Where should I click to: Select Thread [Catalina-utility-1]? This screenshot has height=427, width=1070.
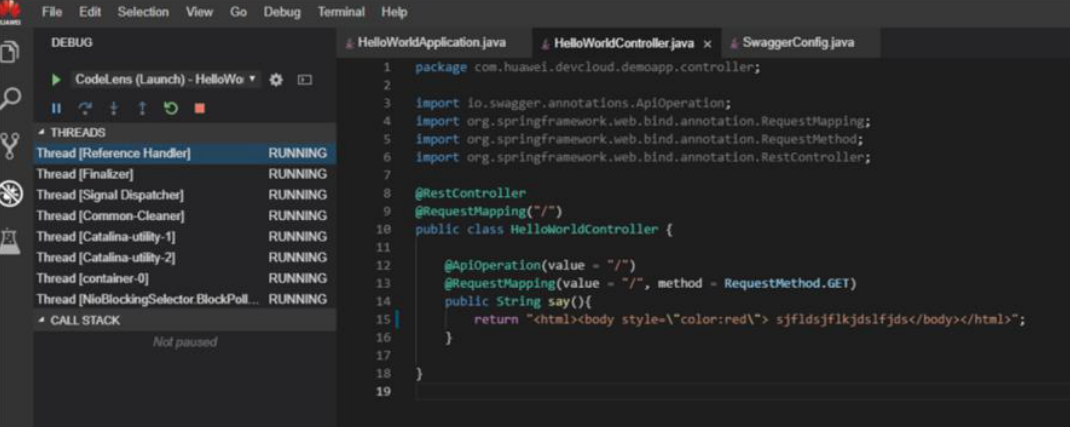(x=185, y=237)
